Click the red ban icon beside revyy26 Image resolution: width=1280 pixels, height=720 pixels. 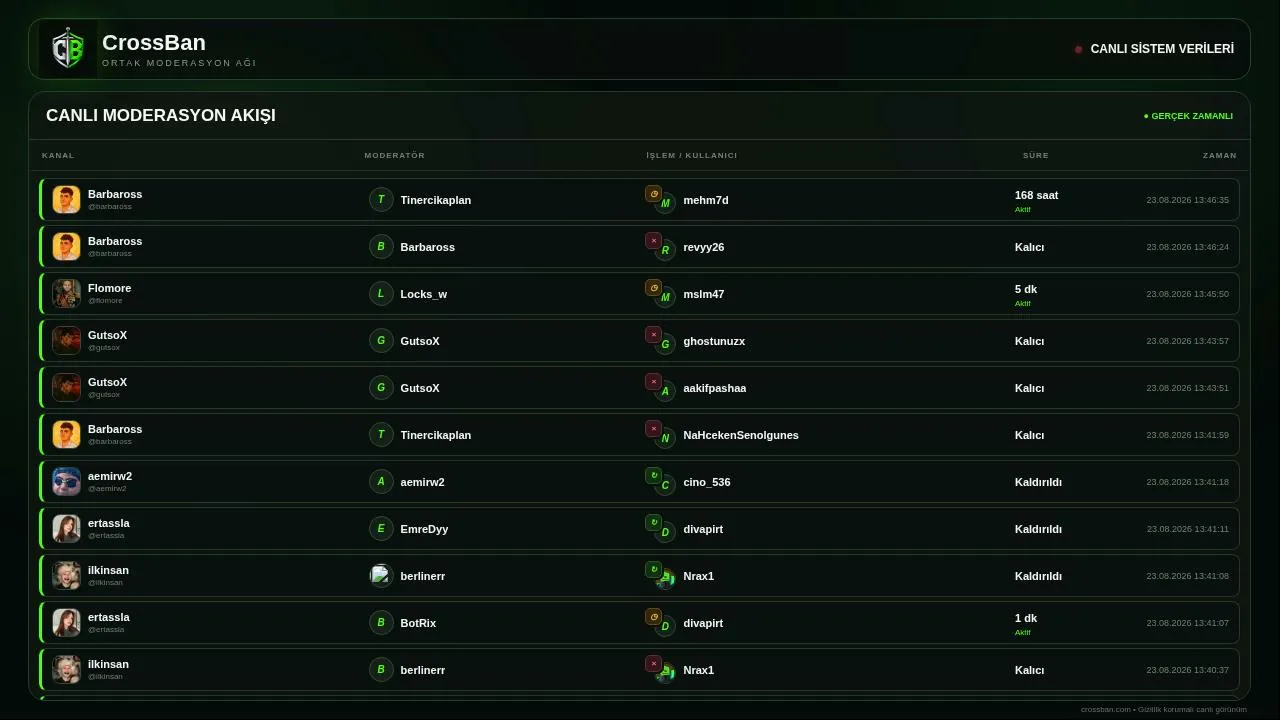pyautogui.click(x=653, y=241)
